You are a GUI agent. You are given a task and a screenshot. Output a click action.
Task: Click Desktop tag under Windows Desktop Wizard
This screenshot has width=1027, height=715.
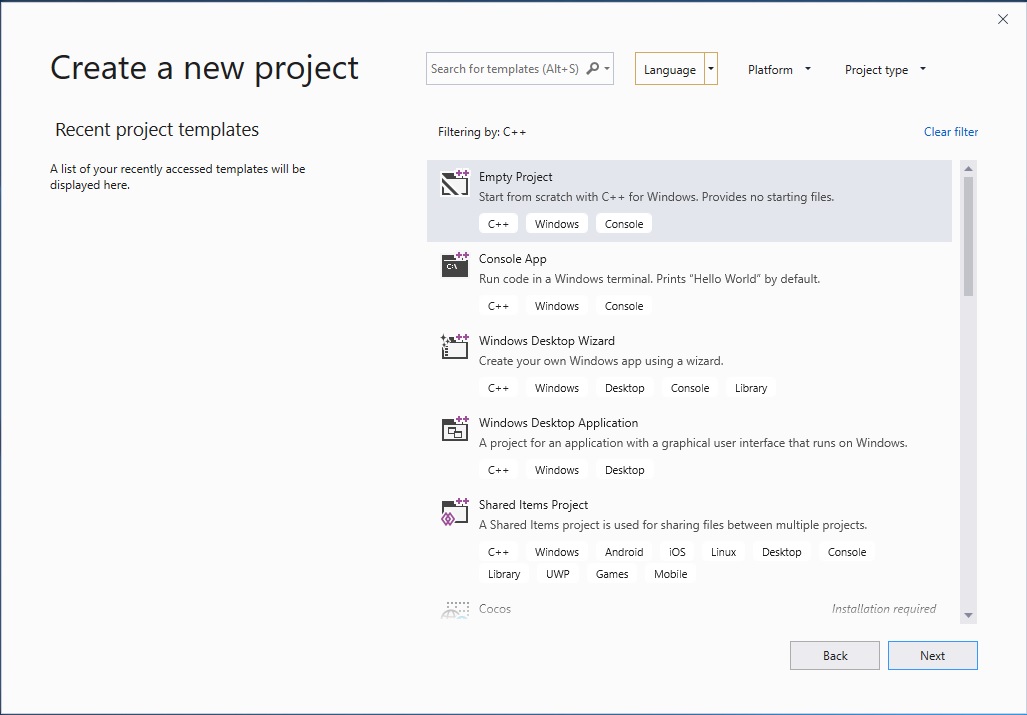pos(624,388)
